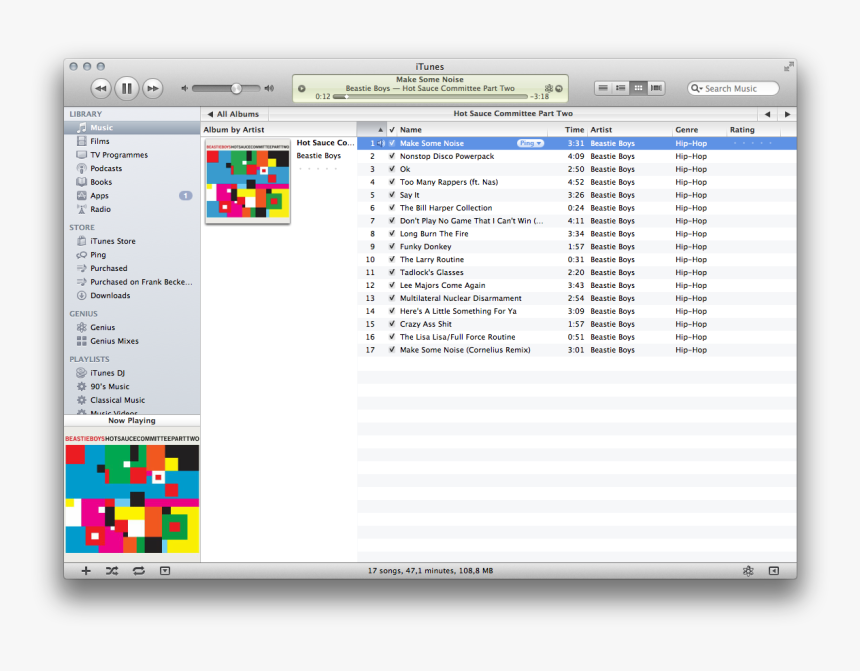Screen dimensions: 860x671
Task: Click the round arrow icon right of display
Action: point(559,88)
